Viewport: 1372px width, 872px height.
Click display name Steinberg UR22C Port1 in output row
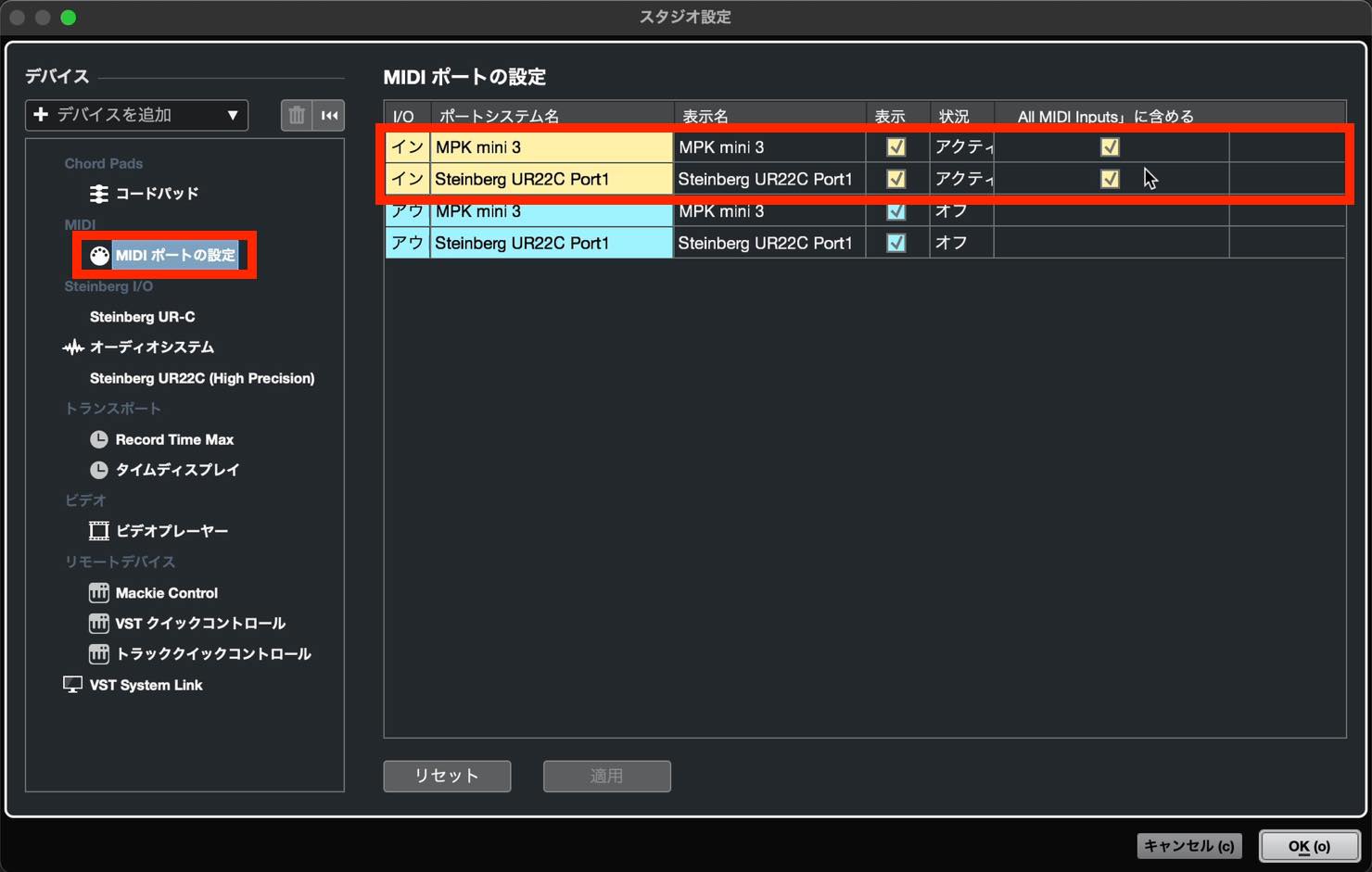click(769, 243)
